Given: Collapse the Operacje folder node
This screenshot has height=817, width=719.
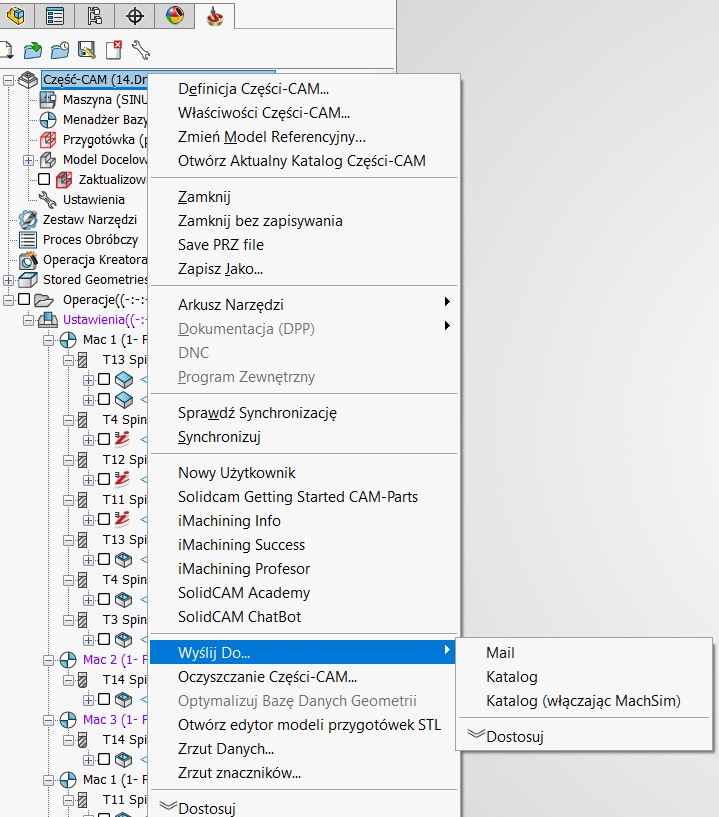Looking at the screenshot, I should point(8,300).
